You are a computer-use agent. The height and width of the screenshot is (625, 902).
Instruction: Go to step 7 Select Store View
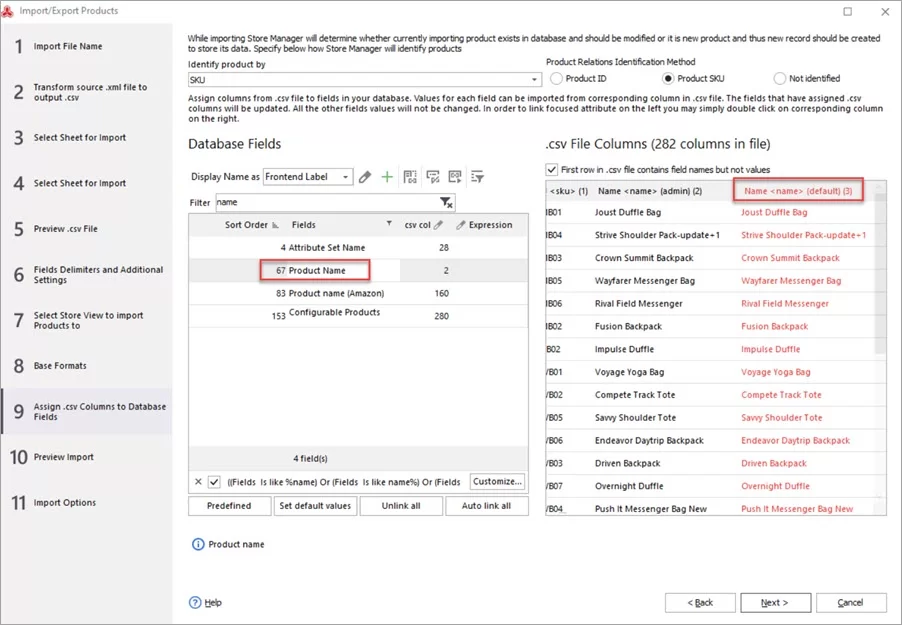tap(86, 320)
